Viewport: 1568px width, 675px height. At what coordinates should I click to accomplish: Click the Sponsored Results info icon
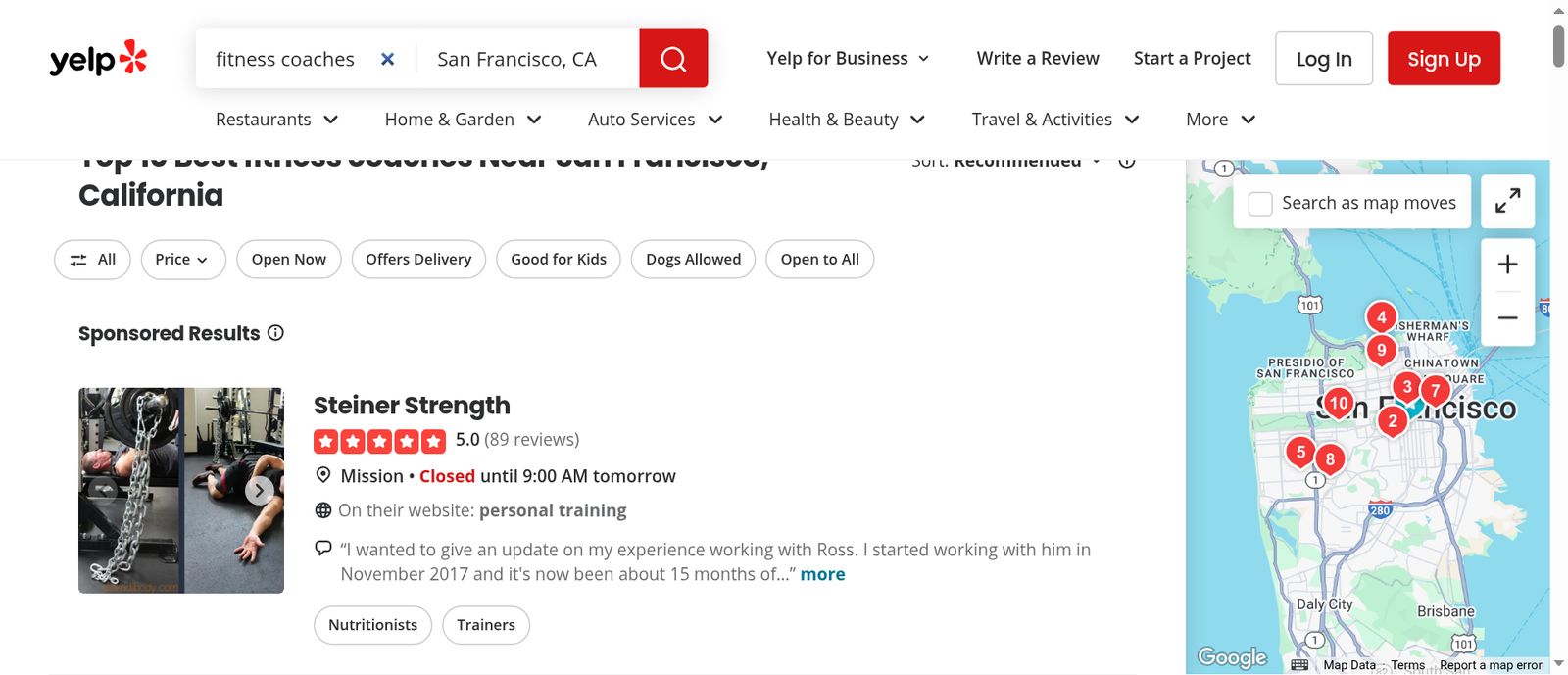coord(275,333)
